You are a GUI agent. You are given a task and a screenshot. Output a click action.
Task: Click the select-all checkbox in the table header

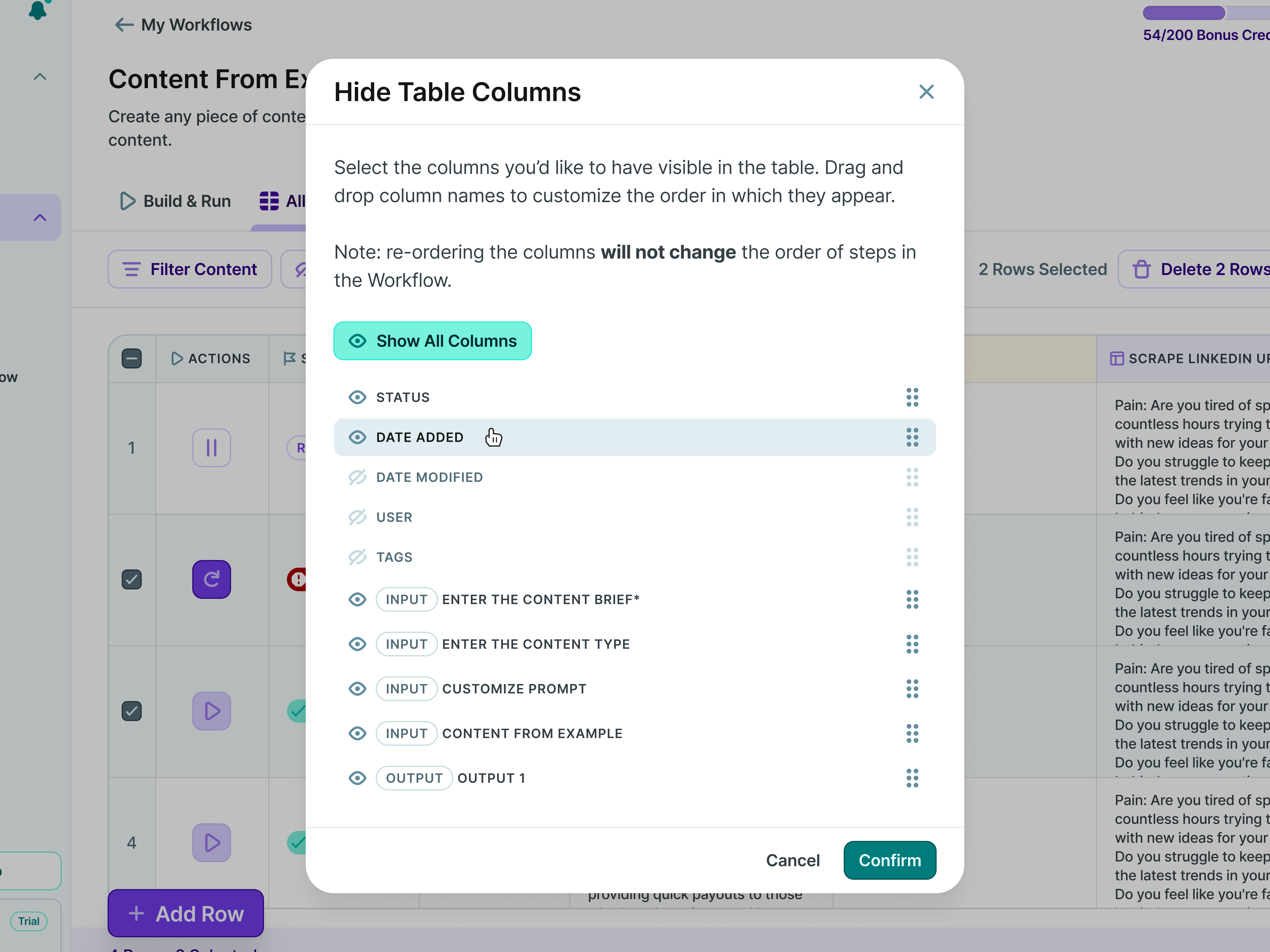(x=132, y=358)
